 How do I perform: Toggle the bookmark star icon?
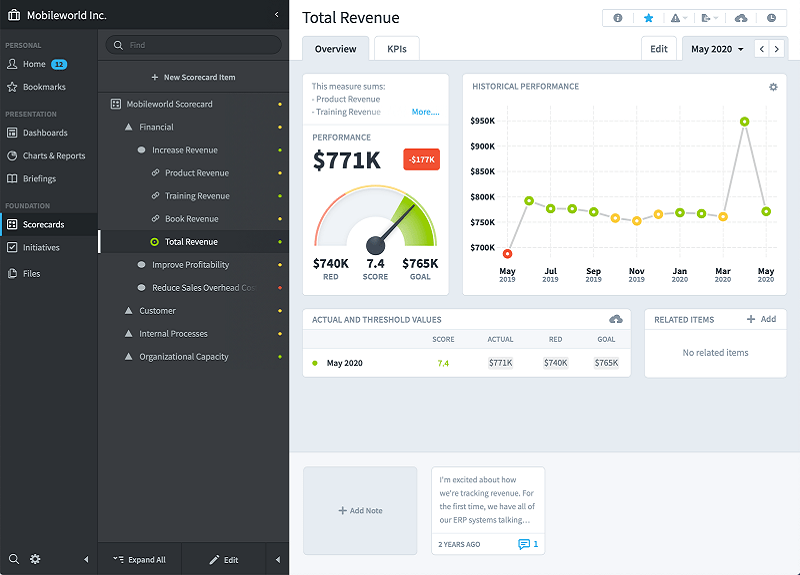click(x=648, y=18)
